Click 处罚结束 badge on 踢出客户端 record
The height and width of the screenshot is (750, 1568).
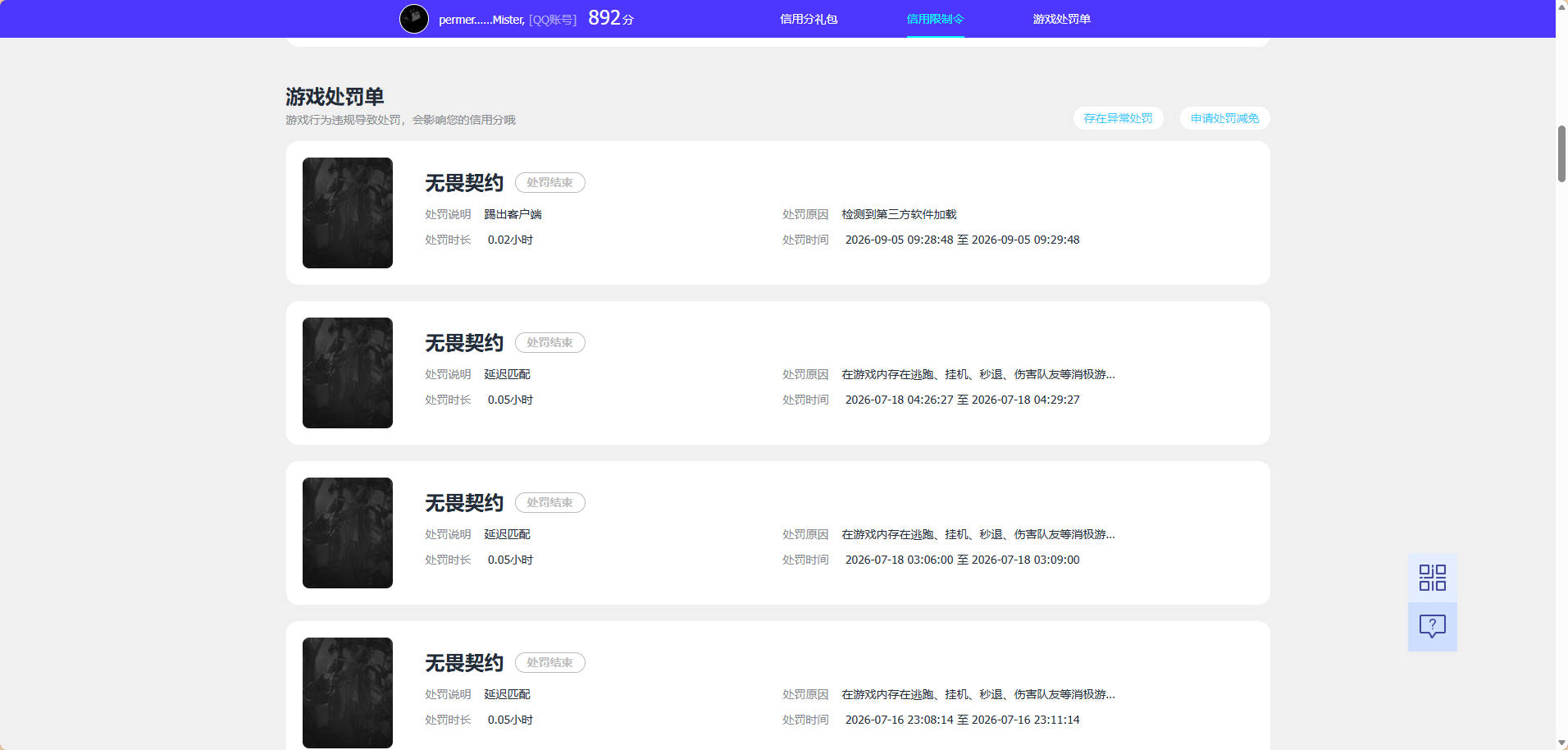[550, 183]
